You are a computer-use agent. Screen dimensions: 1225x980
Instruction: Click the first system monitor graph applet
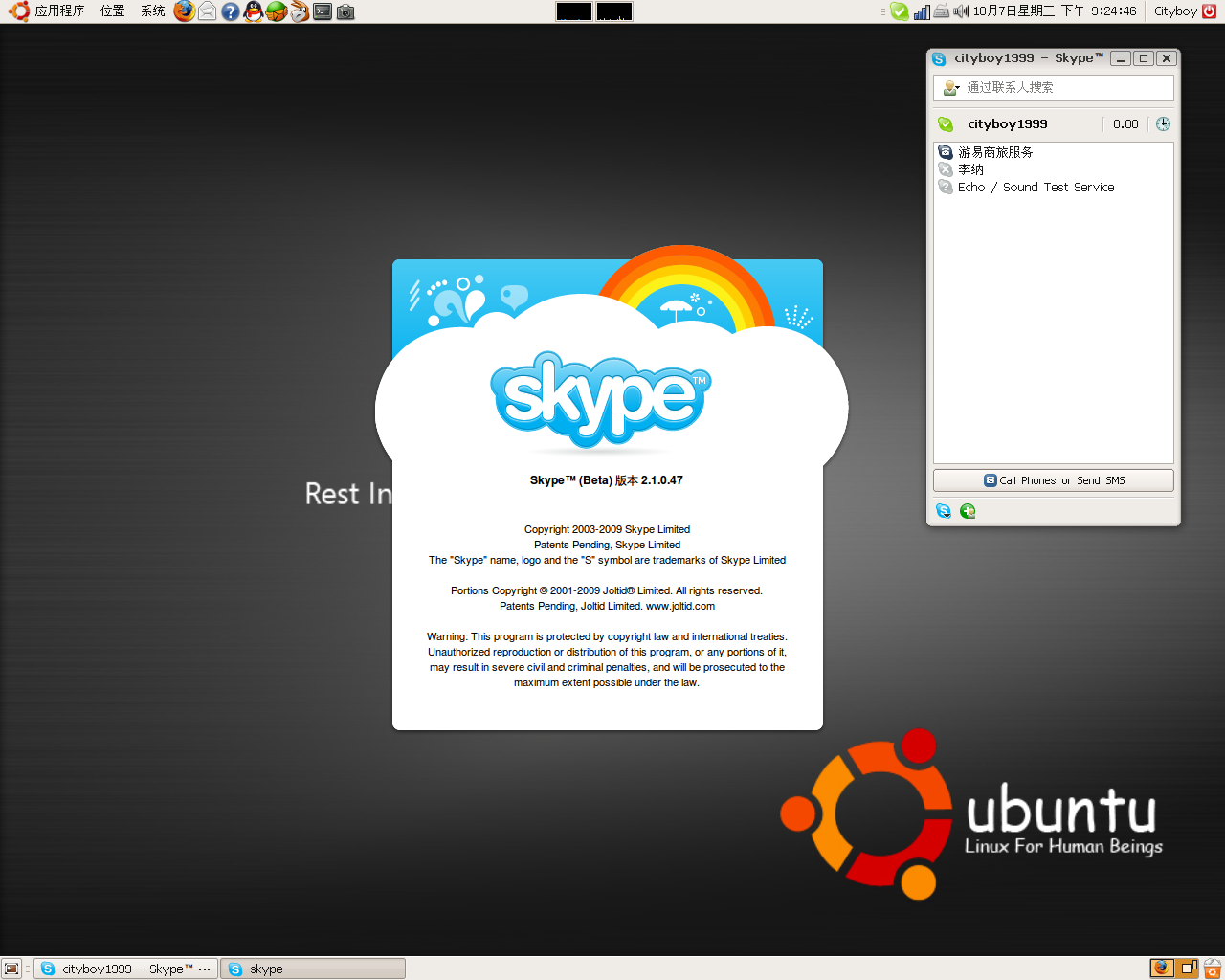pos(573,11)
